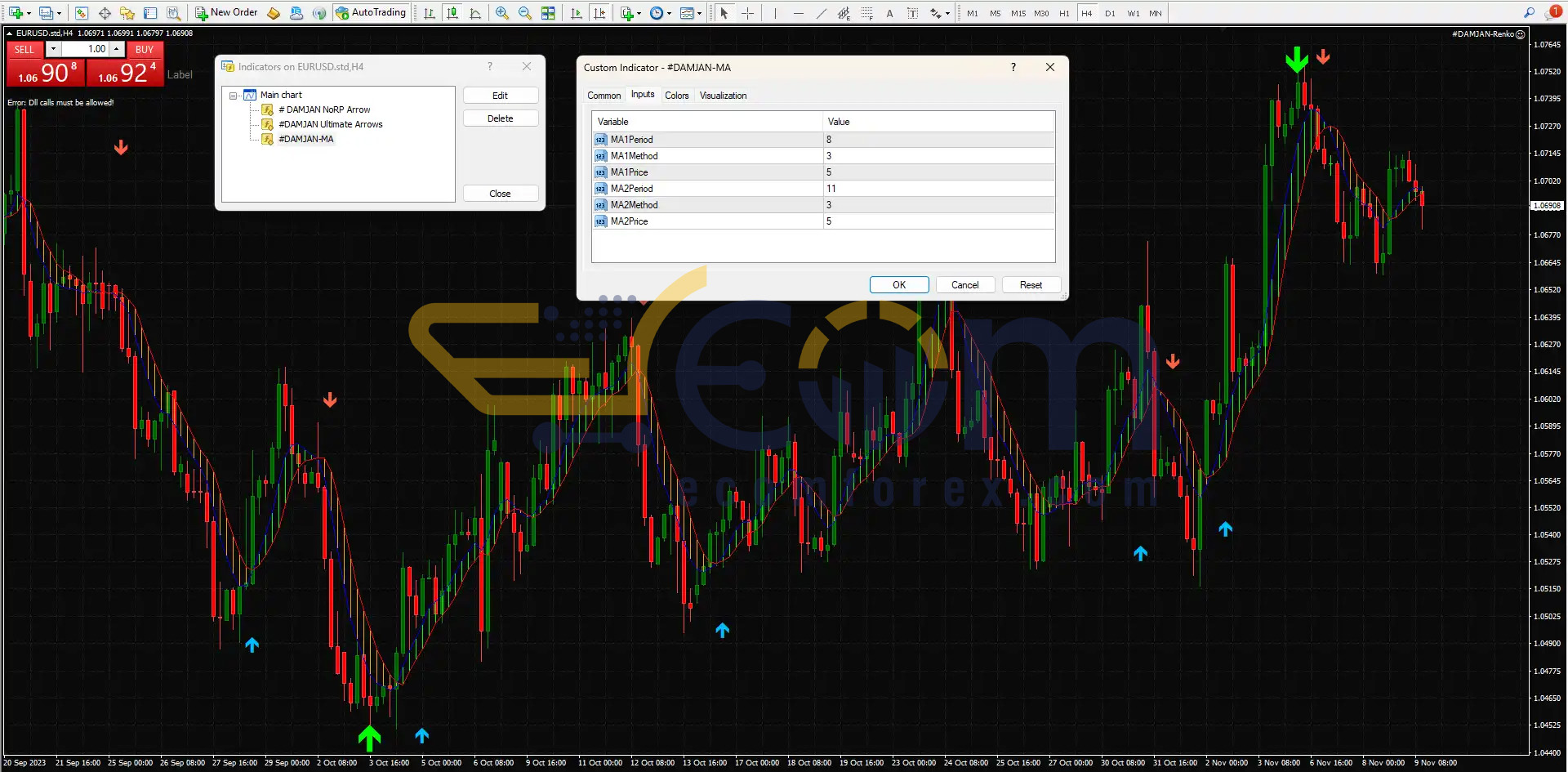Open the Market Watch window icon
The width and height of the screenshot is (1568, 772).
click(x=81, y=13)
